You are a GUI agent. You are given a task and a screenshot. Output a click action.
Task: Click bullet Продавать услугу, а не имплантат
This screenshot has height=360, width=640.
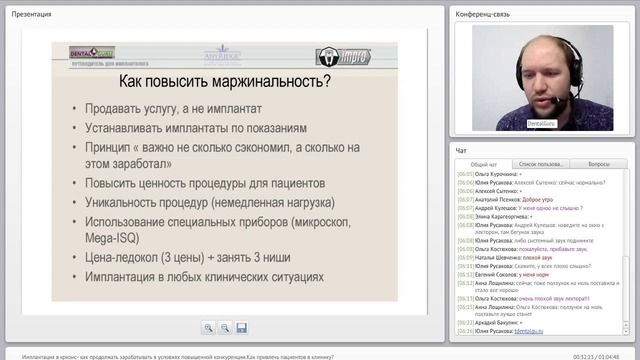click(173, 109)
